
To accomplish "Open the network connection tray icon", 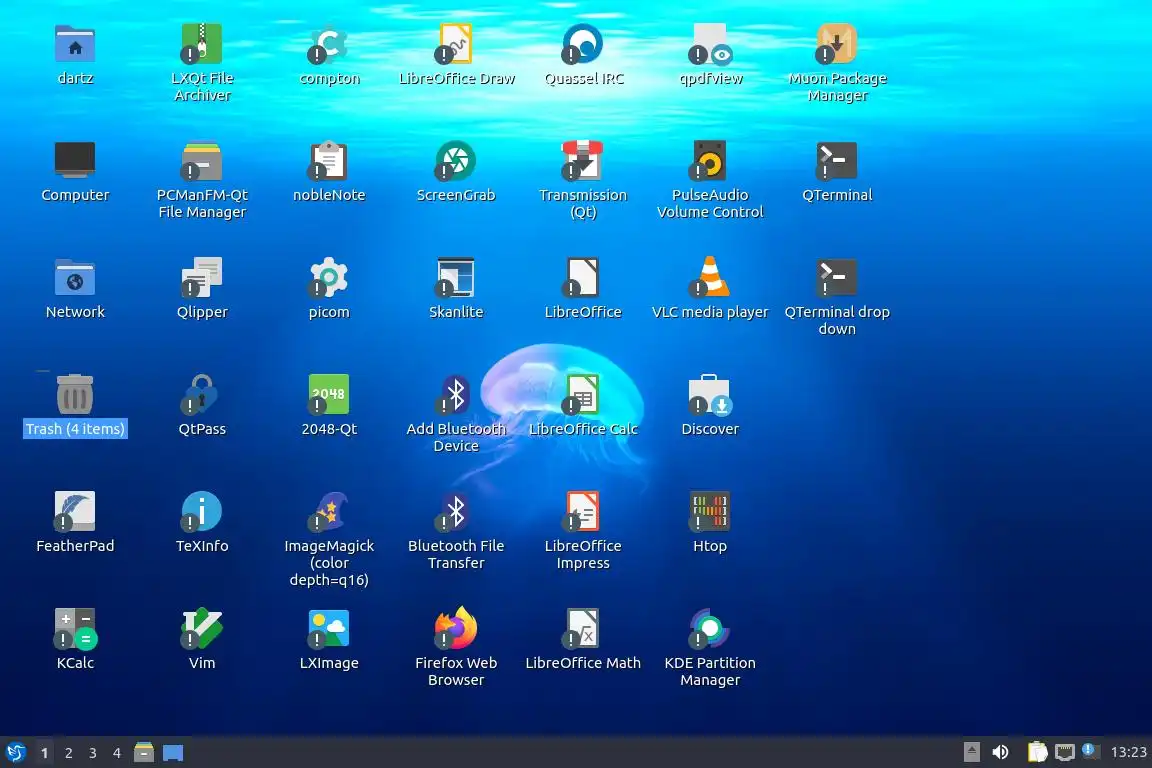I will 1065,753.
